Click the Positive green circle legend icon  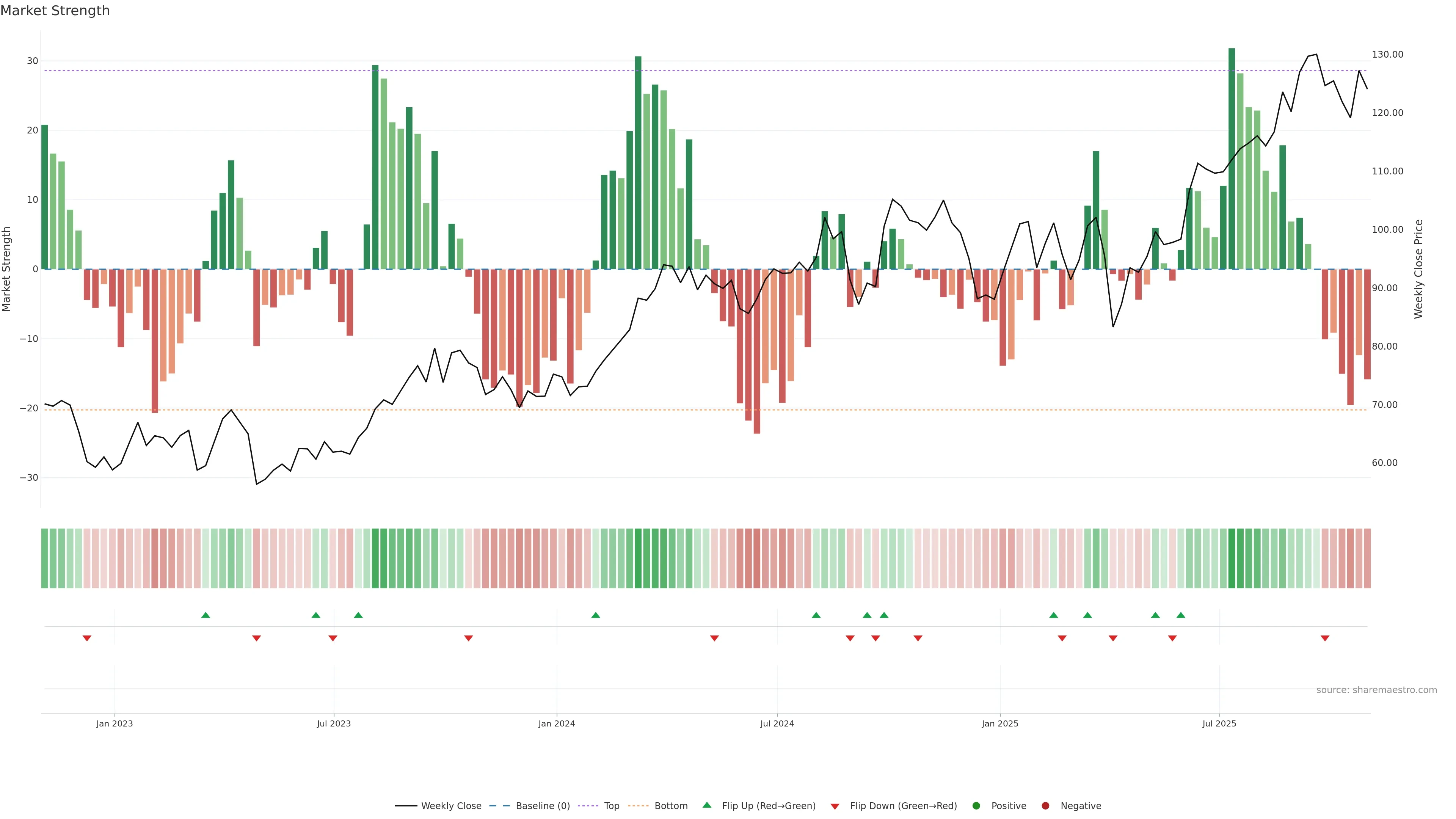[x=976, y=805]
